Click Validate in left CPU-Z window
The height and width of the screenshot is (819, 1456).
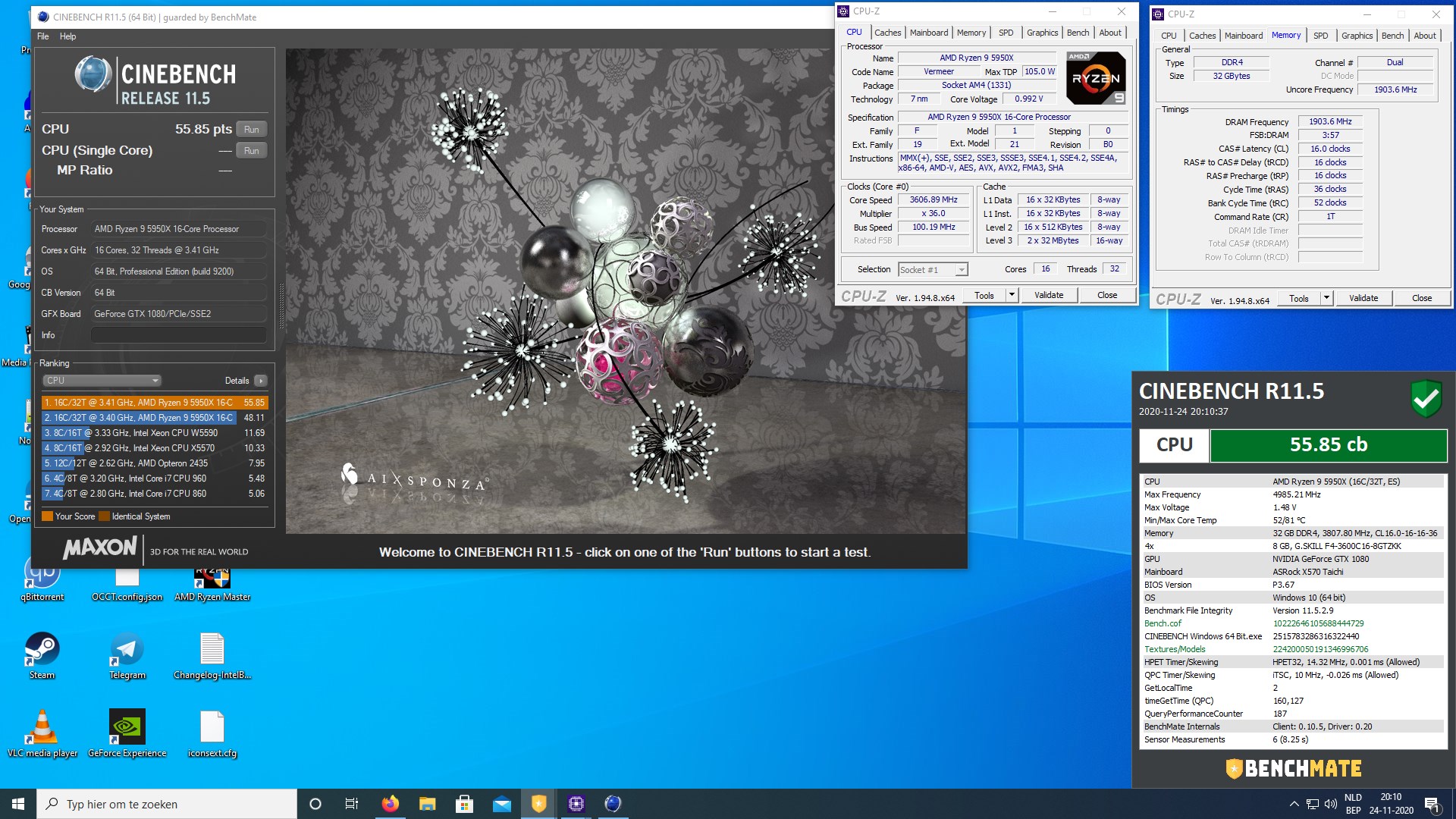coord(1049,296)
